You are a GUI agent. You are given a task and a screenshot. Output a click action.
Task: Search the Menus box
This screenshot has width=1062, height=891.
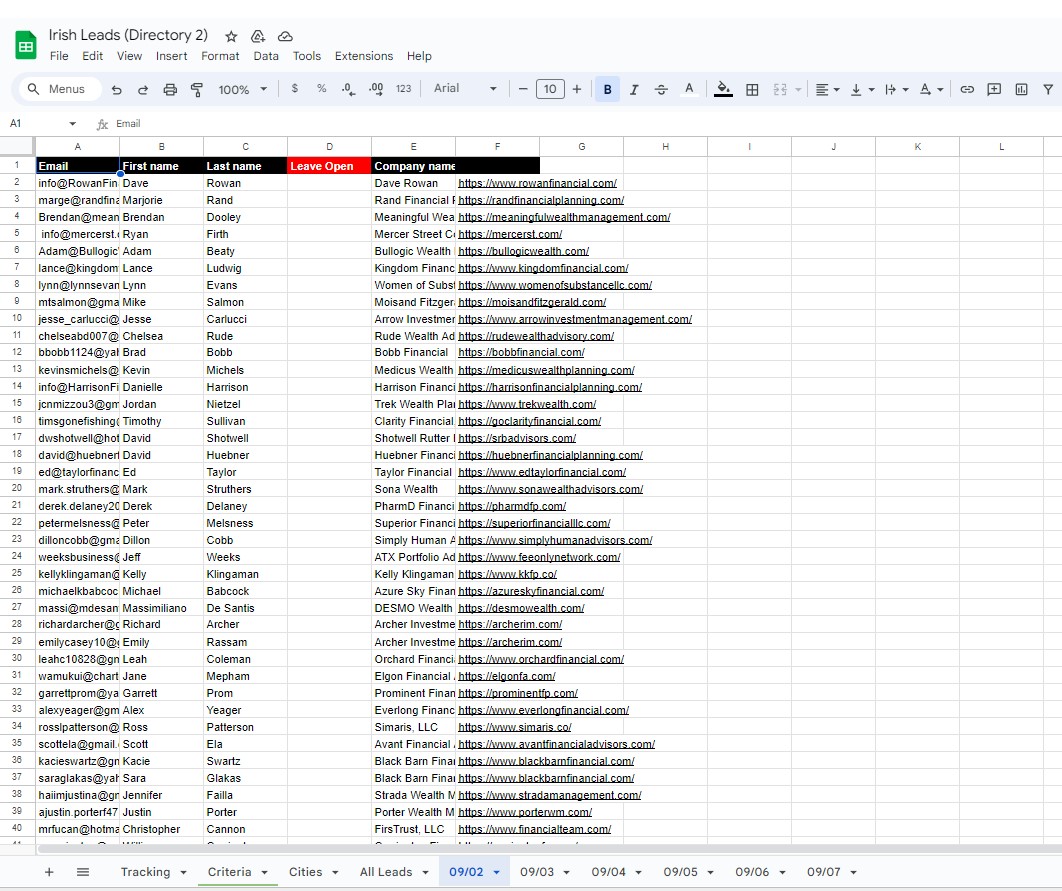[x=58, y=89]
